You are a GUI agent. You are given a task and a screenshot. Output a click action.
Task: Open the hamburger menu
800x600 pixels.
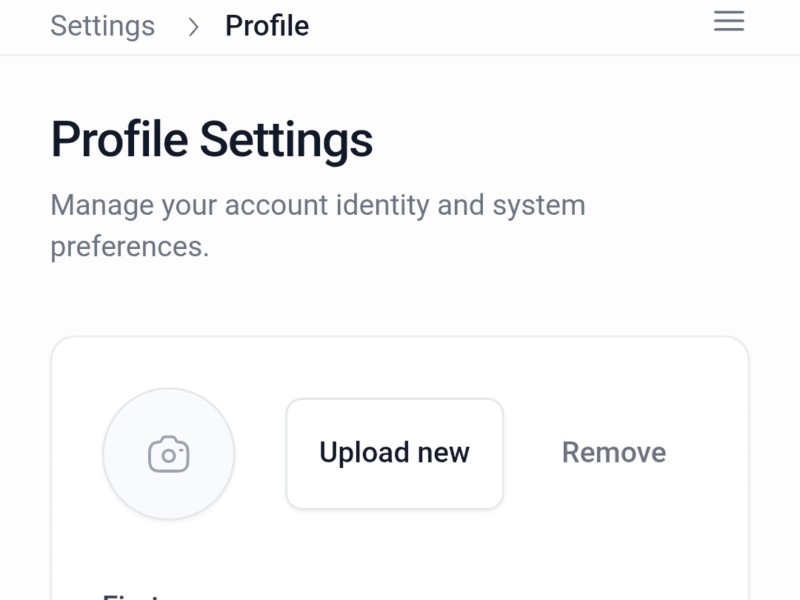729,21
